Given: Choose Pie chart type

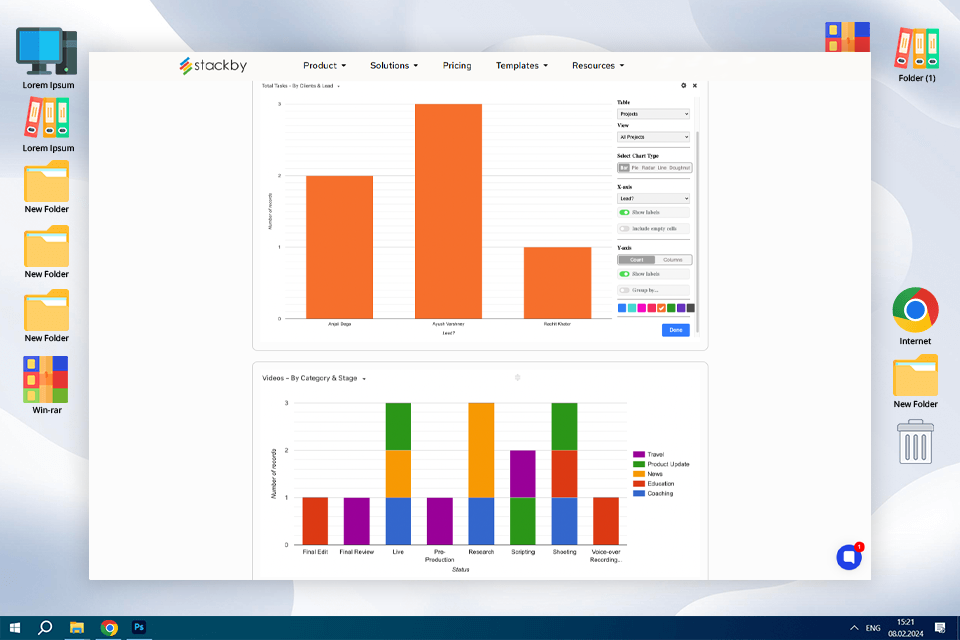Looking at the screenshot, I should [635, 168].
